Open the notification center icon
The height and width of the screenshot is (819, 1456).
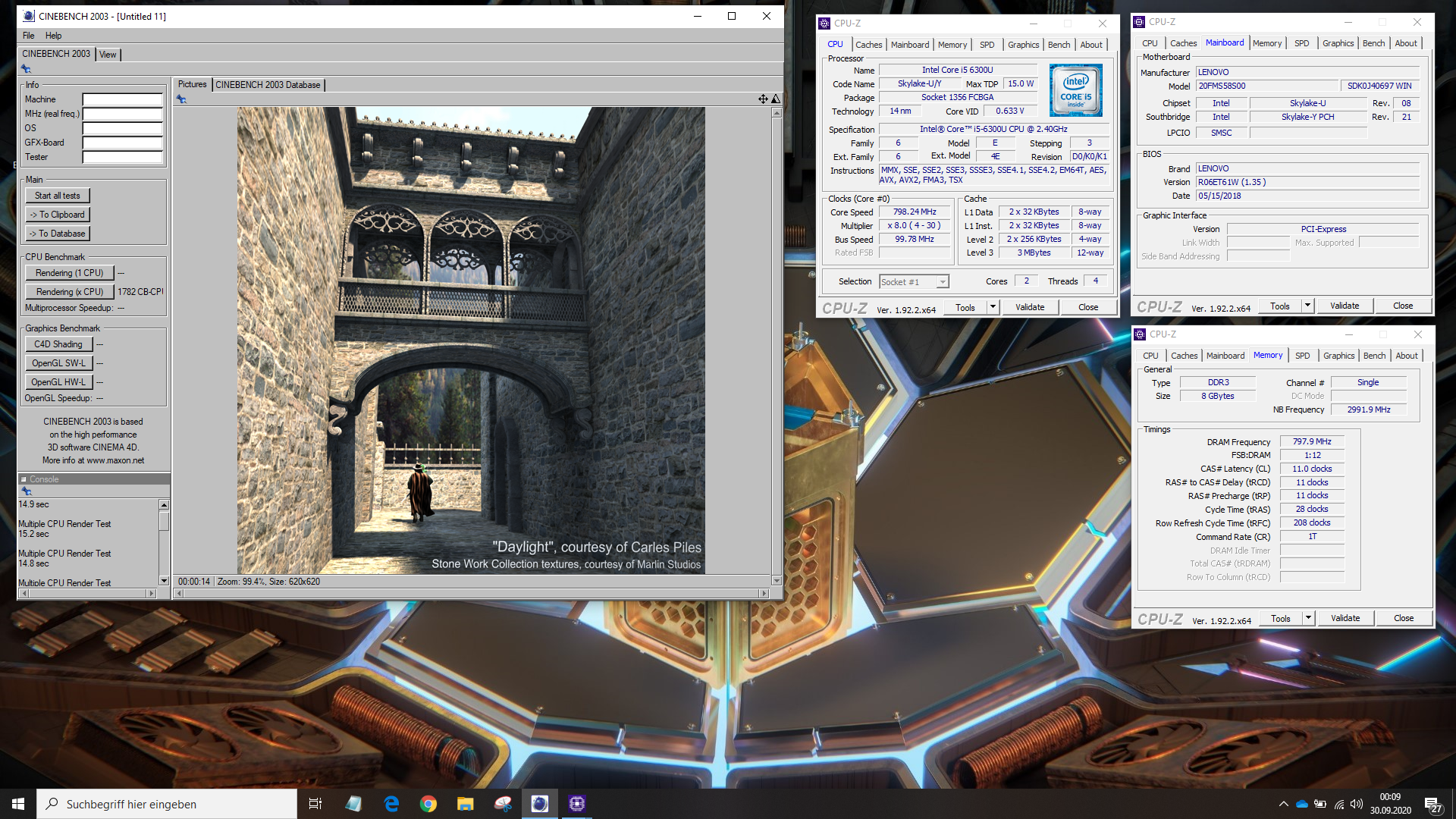tap(1432, 805)
